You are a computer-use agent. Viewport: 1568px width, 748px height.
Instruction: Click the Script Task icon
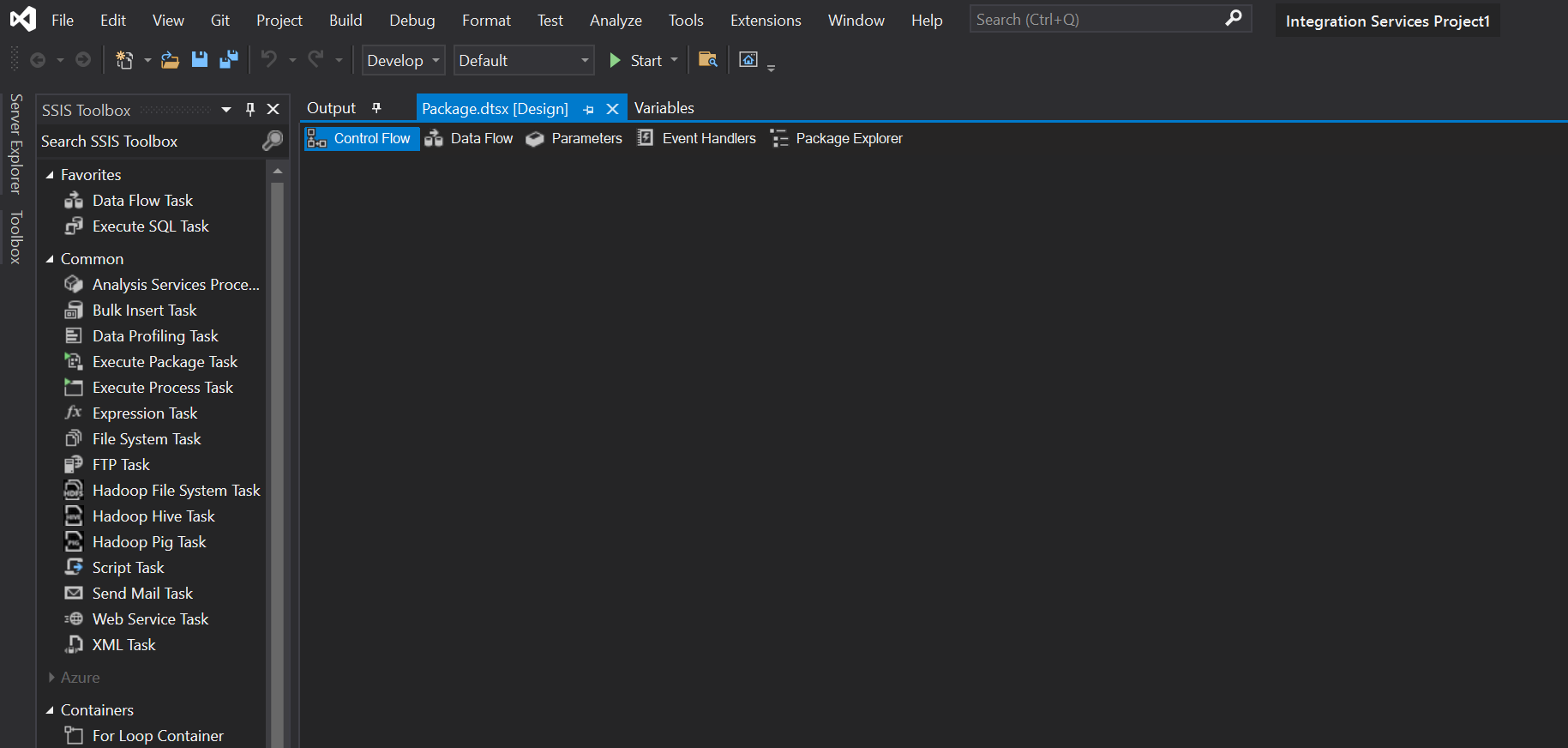(x=74, y=568)
